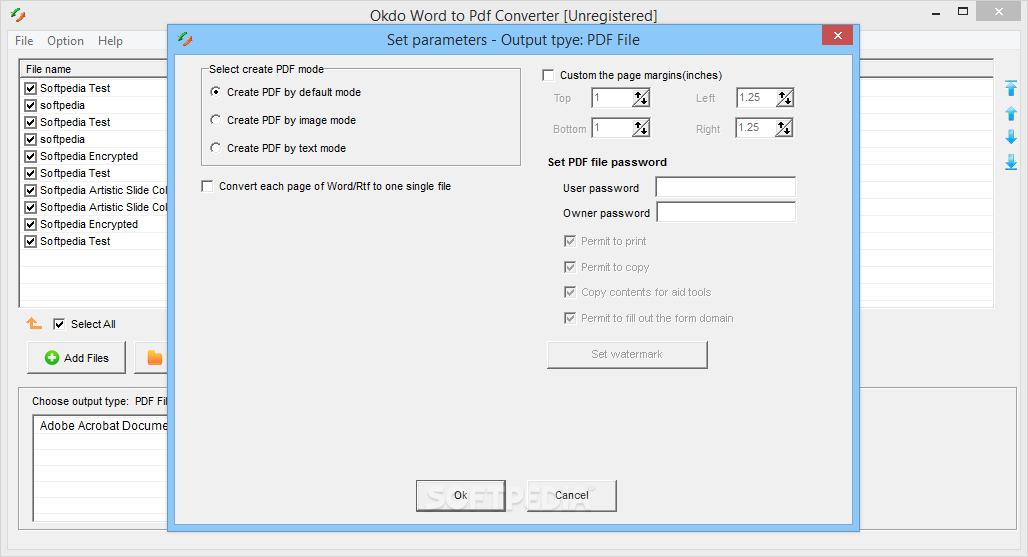Toggle Permit to copy checkbox

570,267
